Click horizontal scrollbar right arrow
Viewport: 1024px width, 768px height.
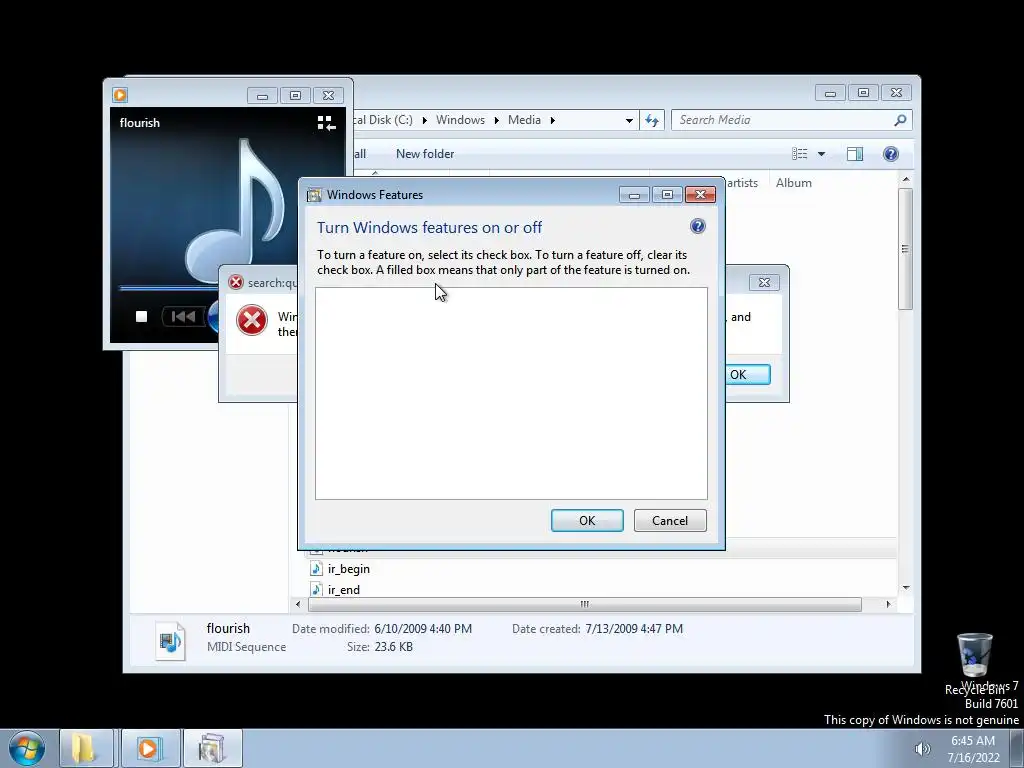pos(888,604)
